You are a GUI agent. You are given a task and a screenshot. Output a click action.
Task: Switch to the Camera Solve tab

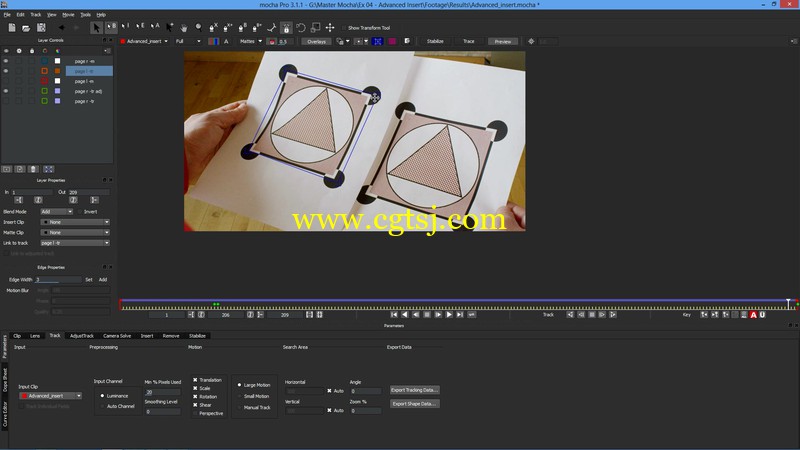(x=117, y=336)
